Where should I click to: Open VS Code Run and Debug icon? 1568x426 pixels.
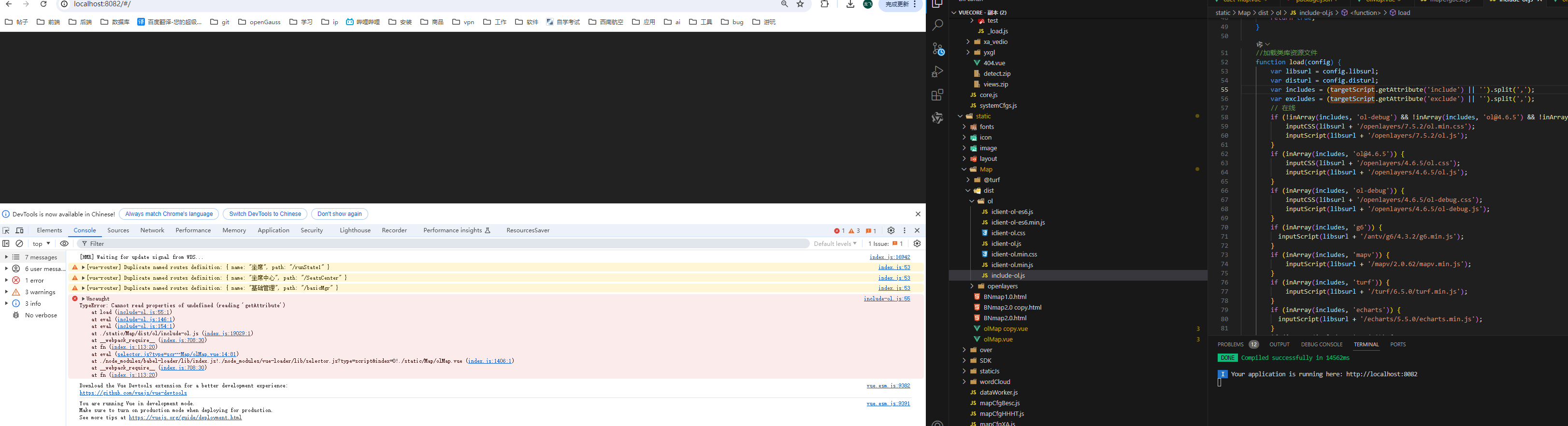(937, 72)
